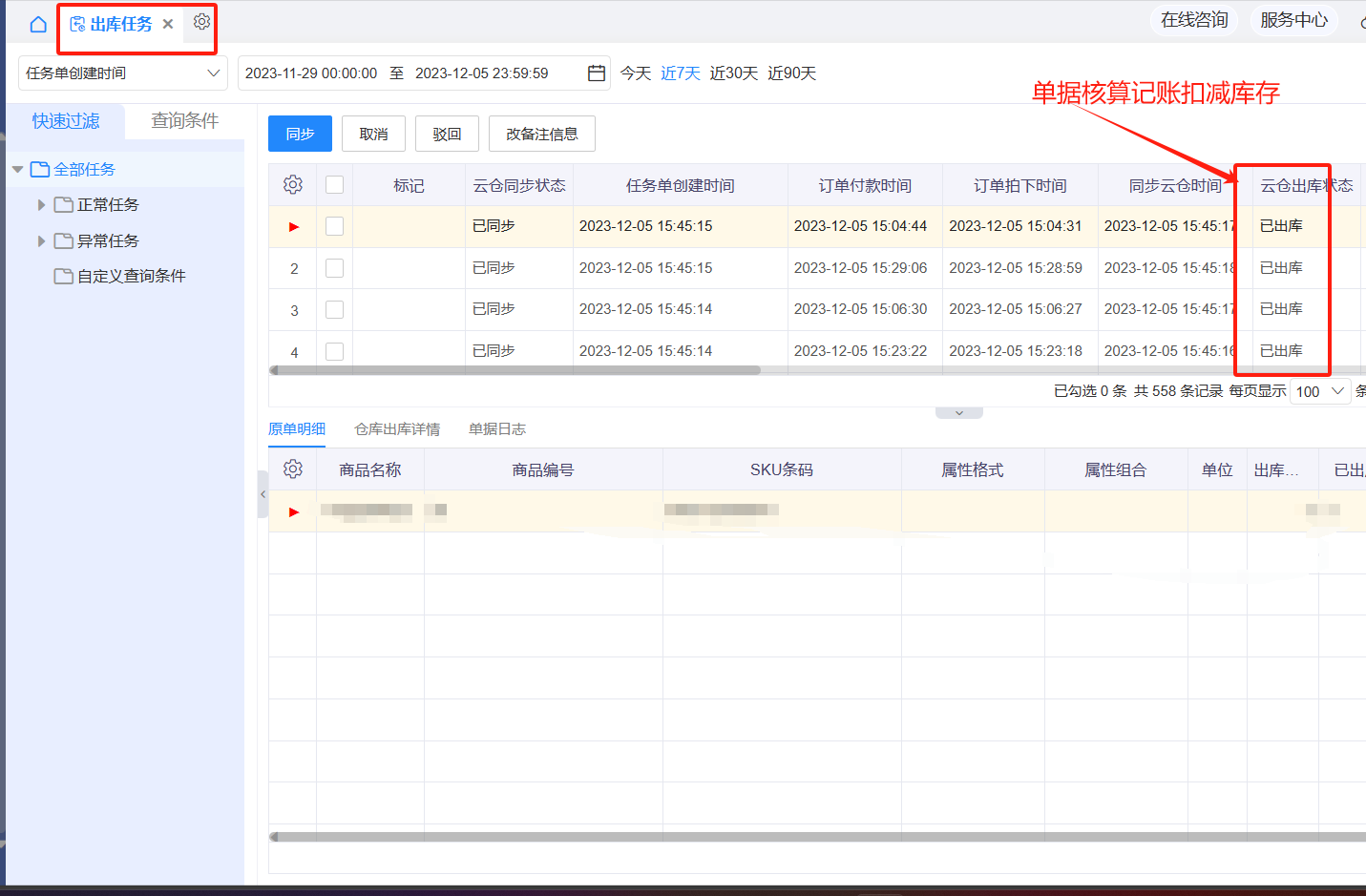Select 正常任务 in tree
Image resolution: width=1366 pixels, height=896 pixels.
coord(108,204)
